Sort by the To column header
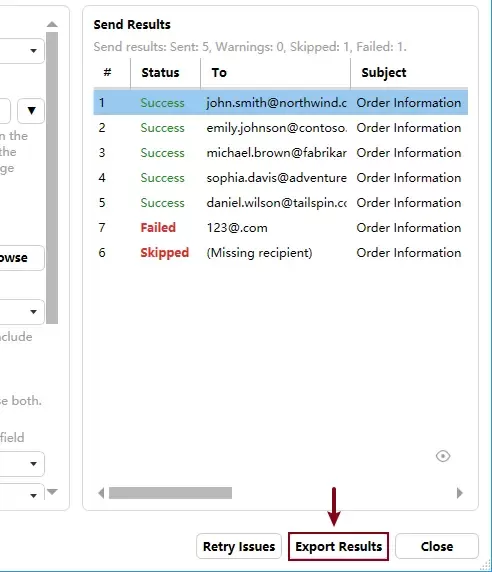This screenshot has width=492, height=572. [x=275, y=73]
